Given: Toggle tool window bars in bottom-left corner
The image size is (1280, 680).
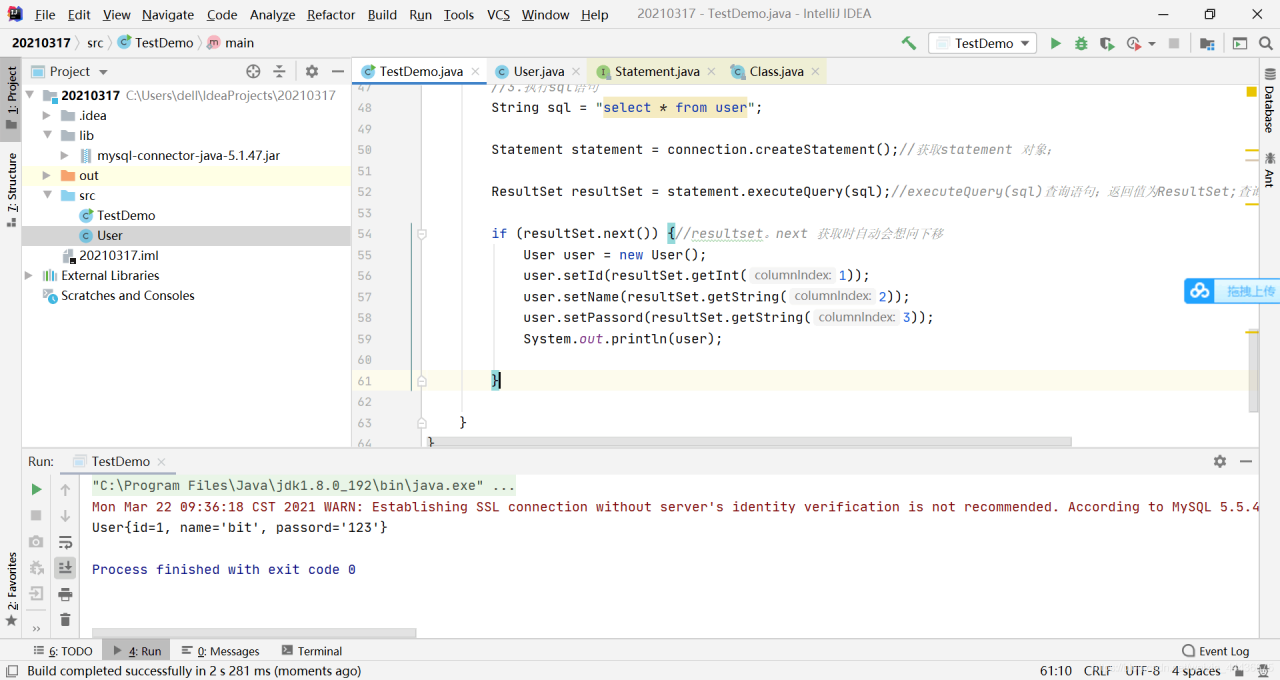Looking at the screenshot, I should click(x=11, y=671).
